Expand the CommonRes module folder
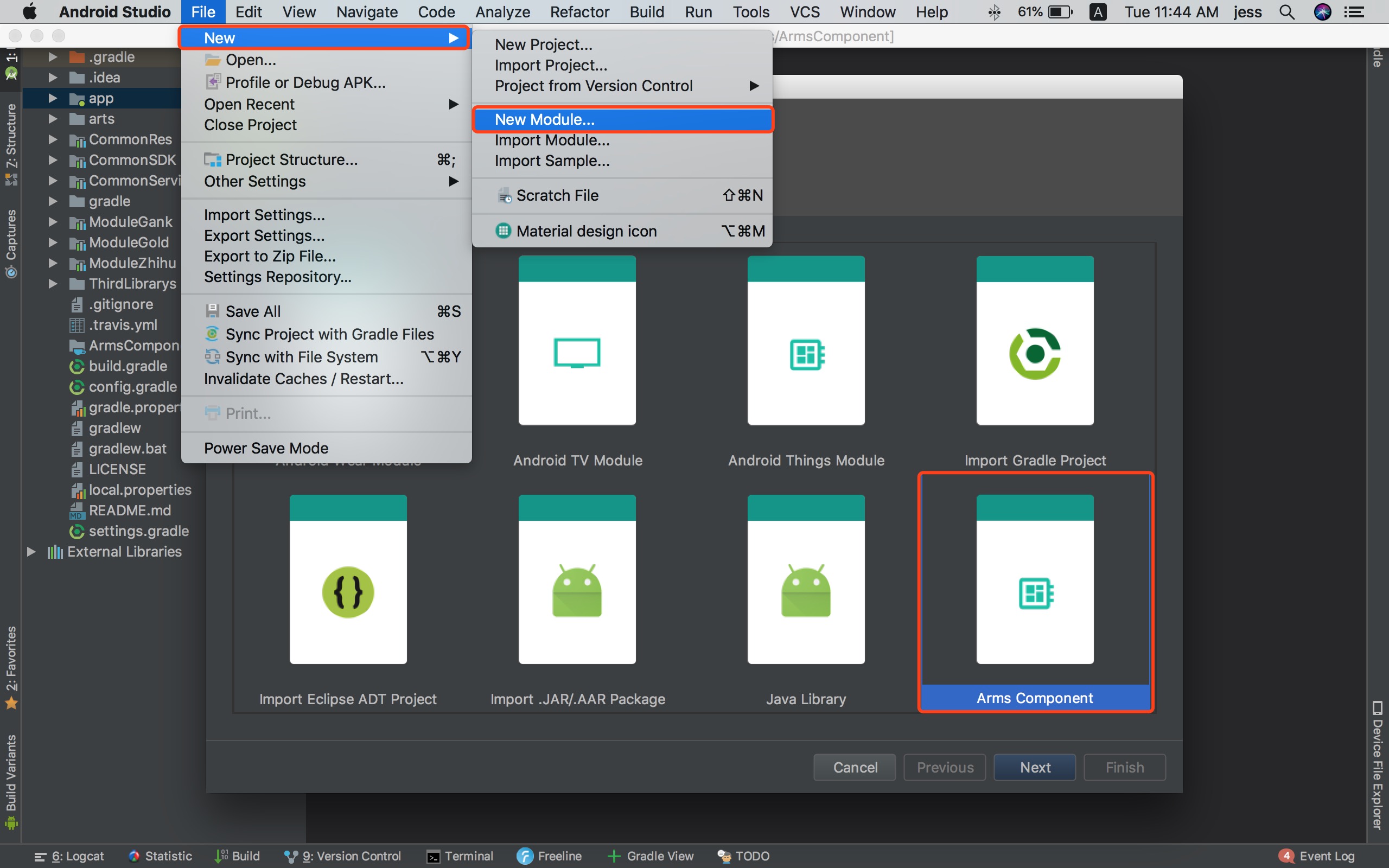1389x868 pixels. point(53,139)
